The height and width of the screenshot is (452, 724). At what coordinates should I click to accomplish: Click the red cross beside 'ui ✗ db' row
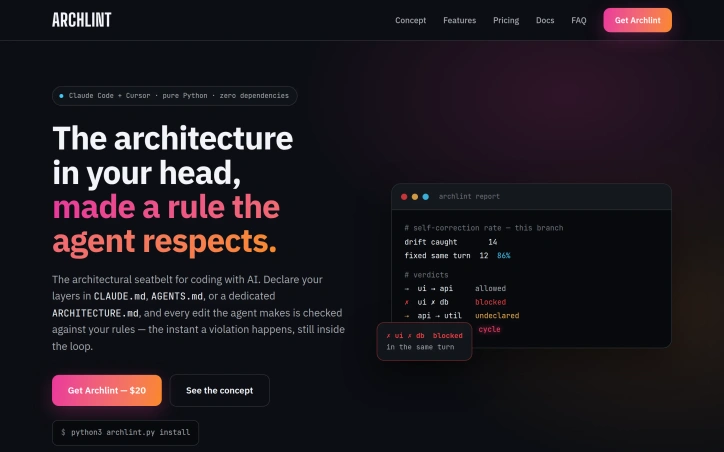tap(407, 302)
